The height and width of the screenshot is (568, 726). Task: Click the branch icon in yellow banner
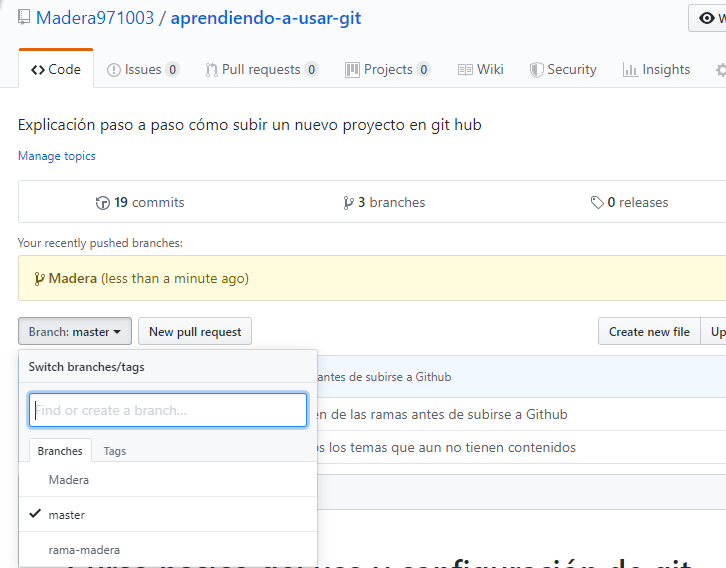[x=39, y=279]
